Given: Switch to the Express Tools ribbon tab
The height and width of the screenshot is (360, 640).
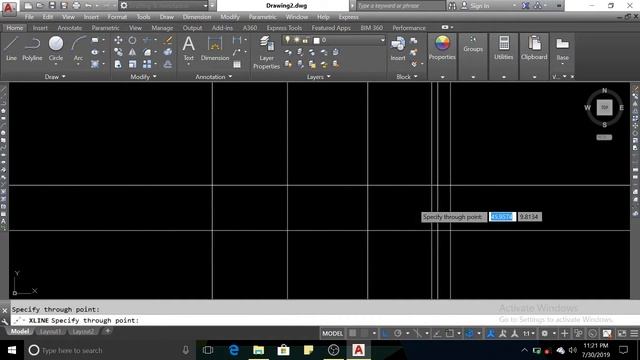Looking at the screenshot, I should 284,28.
